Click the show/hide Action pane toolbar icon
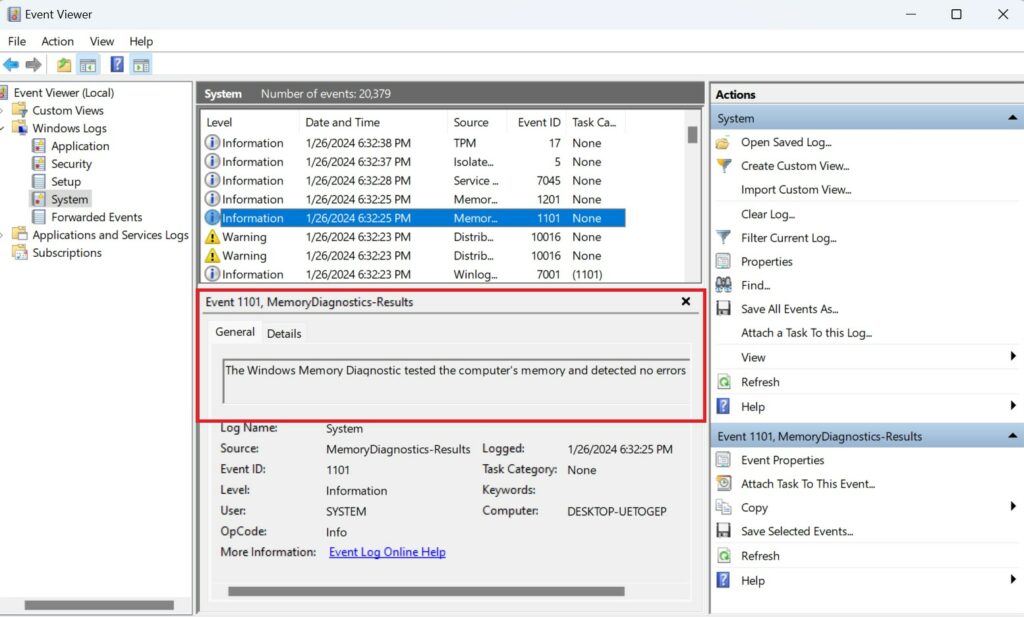 coord(141,64)
